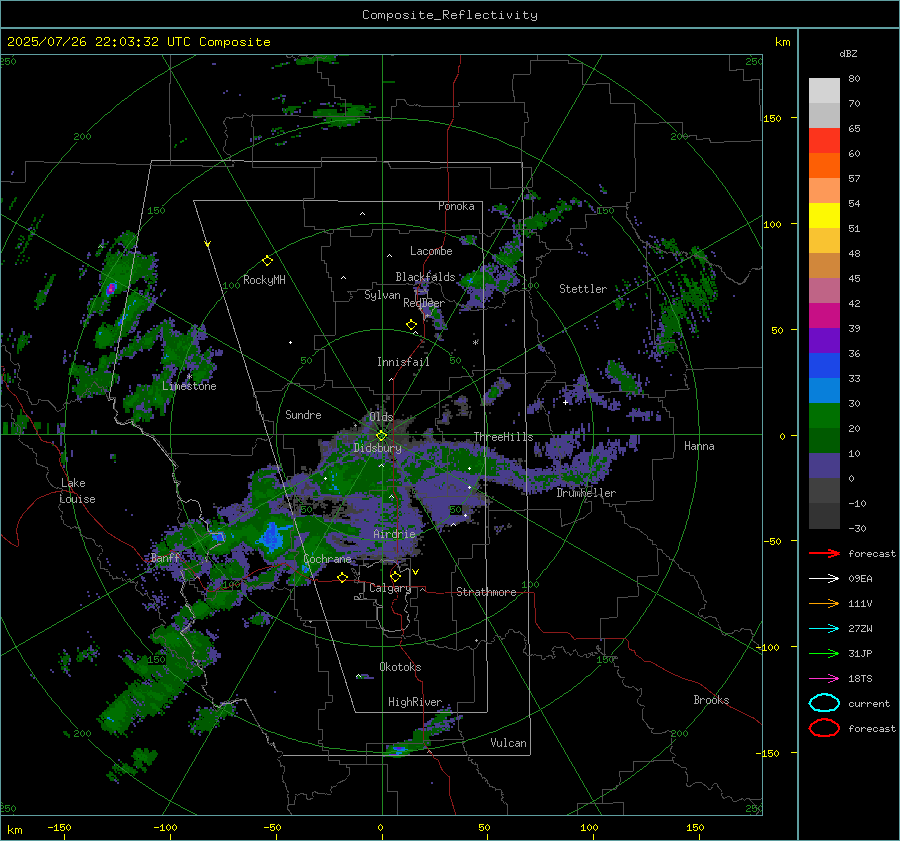Click the magenta storm core northwest of Limestone

point(111,288)
